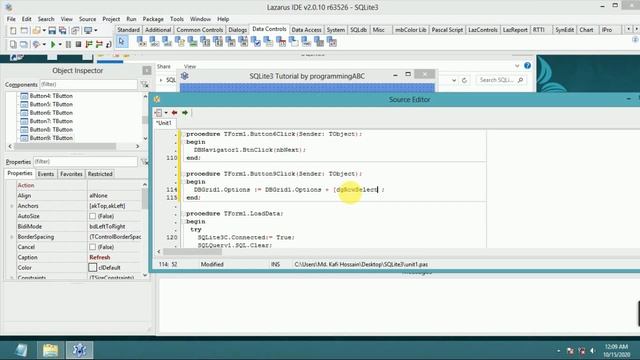The width and height of the screenshot is (640, 360).
Task: Click the Step Out icon
Action: coord(109,44)
